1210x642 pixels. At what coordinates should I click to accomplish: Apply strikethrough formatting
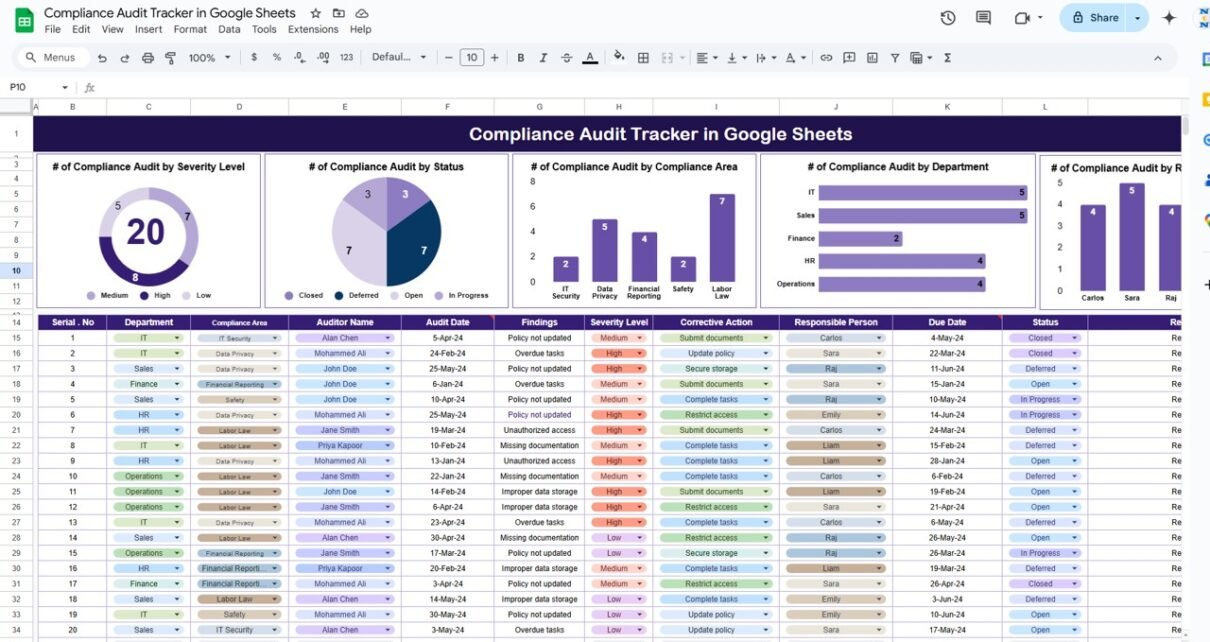(567, 58)
